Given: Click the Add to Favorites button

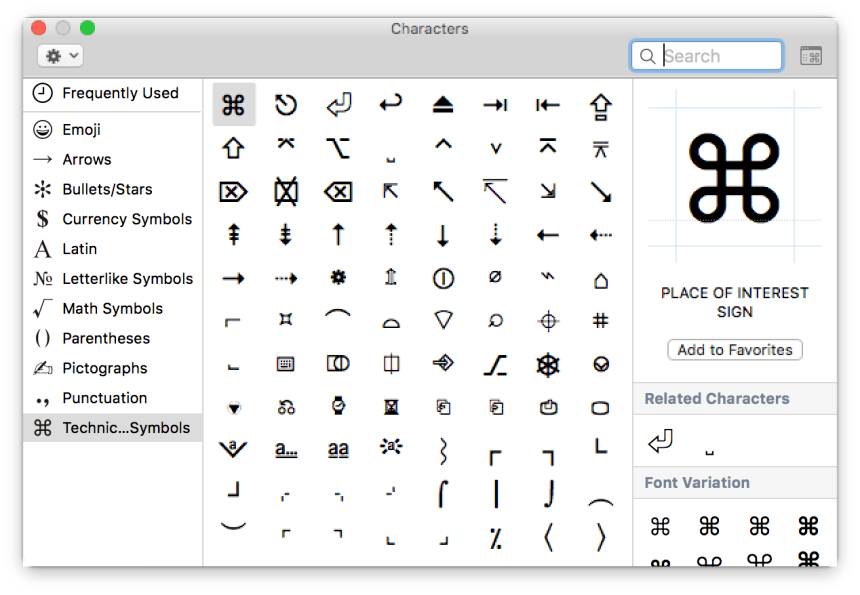Looking at the screenshot, I should point(735,350).
